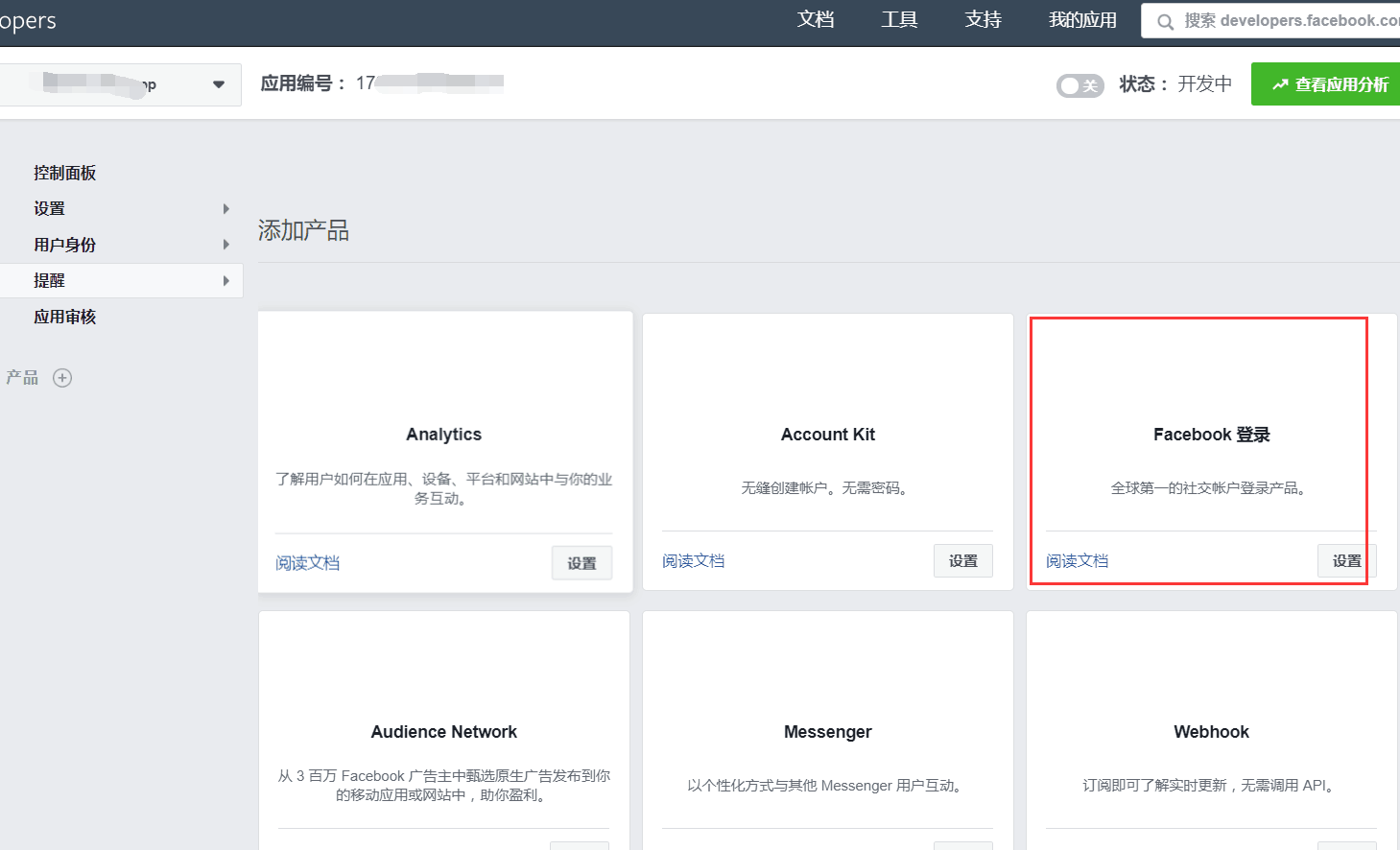
Task: Open 应用审核 in the sidebar
Action: tap(64, 317)
